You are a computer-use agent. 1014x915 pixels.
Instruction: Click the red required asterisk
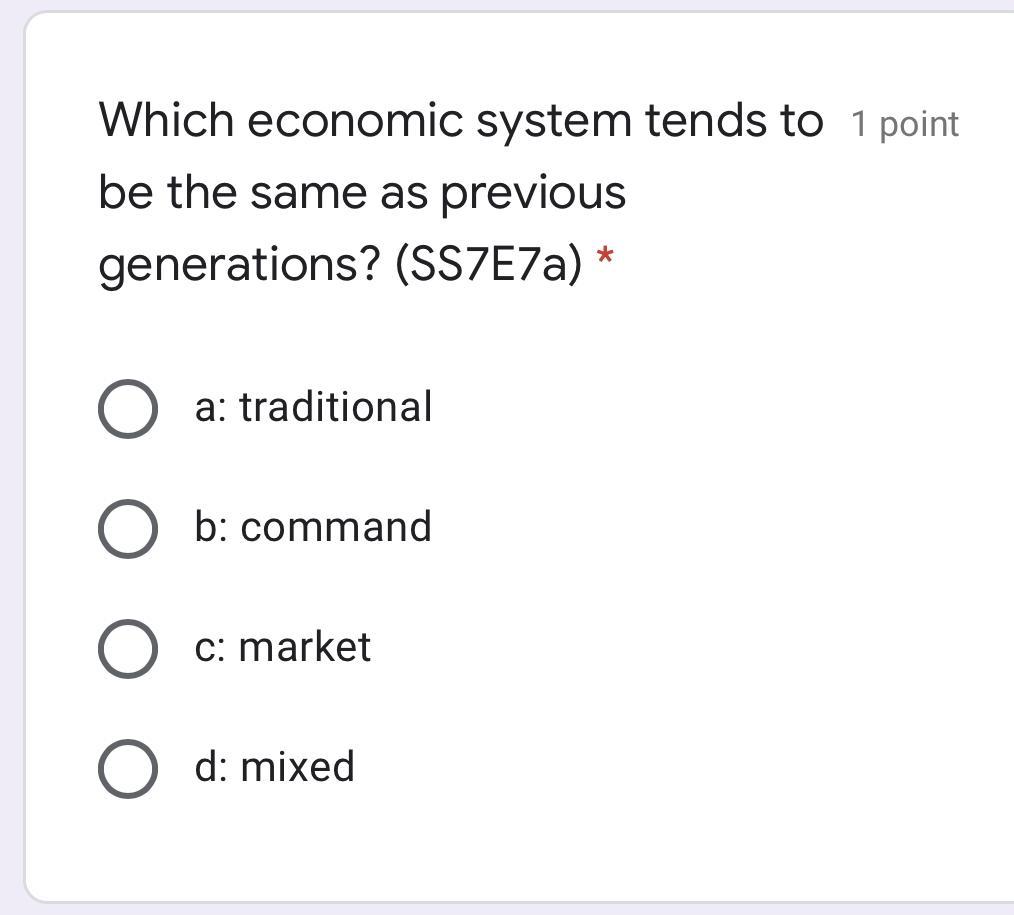604,257
